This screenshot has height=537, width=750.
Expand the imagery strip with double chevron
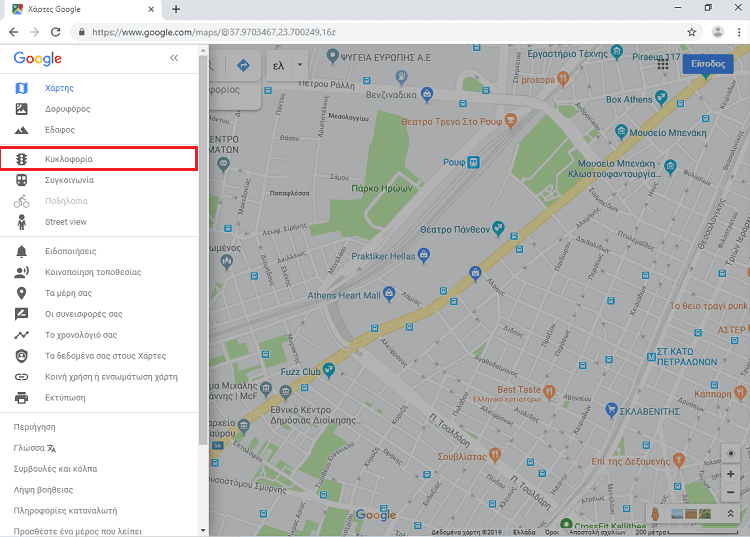tap(730, 514)
